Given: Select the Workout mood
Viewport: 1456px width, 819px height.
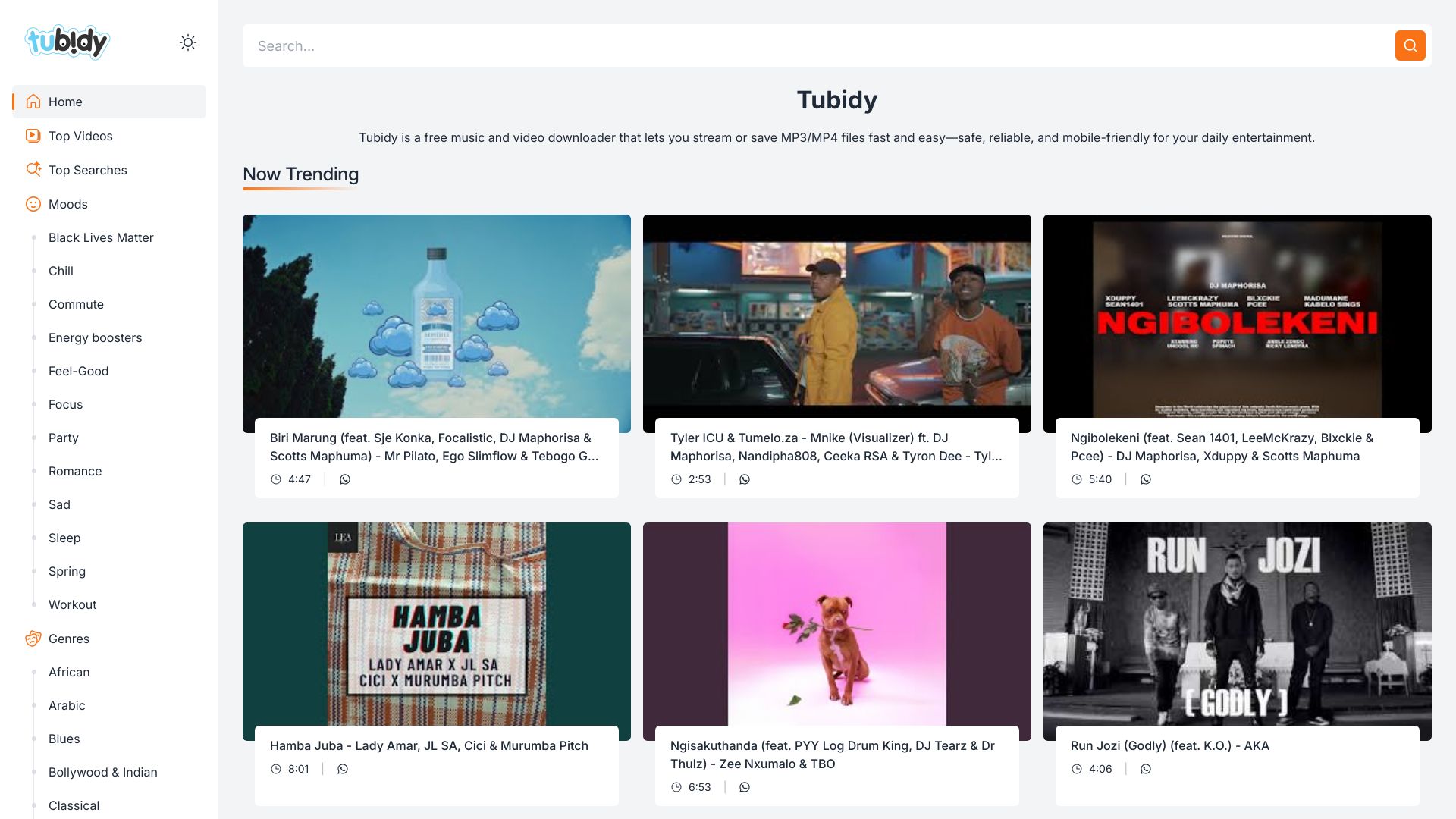Looking at the screenshot, I should pyautogui.click(x=72, y=604).
